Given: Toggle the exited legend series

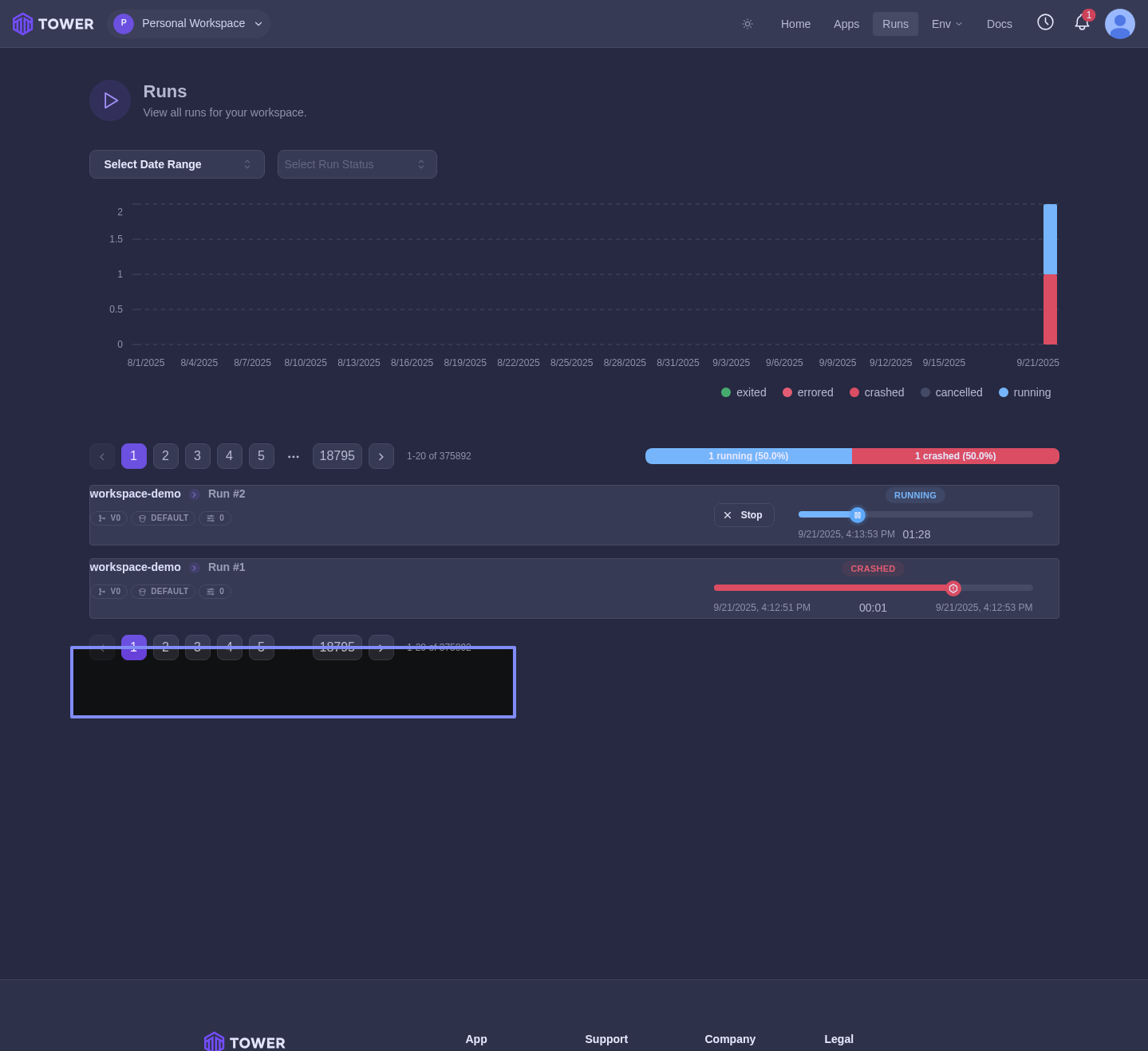Looking at the screenshot, I should point(744,392).
